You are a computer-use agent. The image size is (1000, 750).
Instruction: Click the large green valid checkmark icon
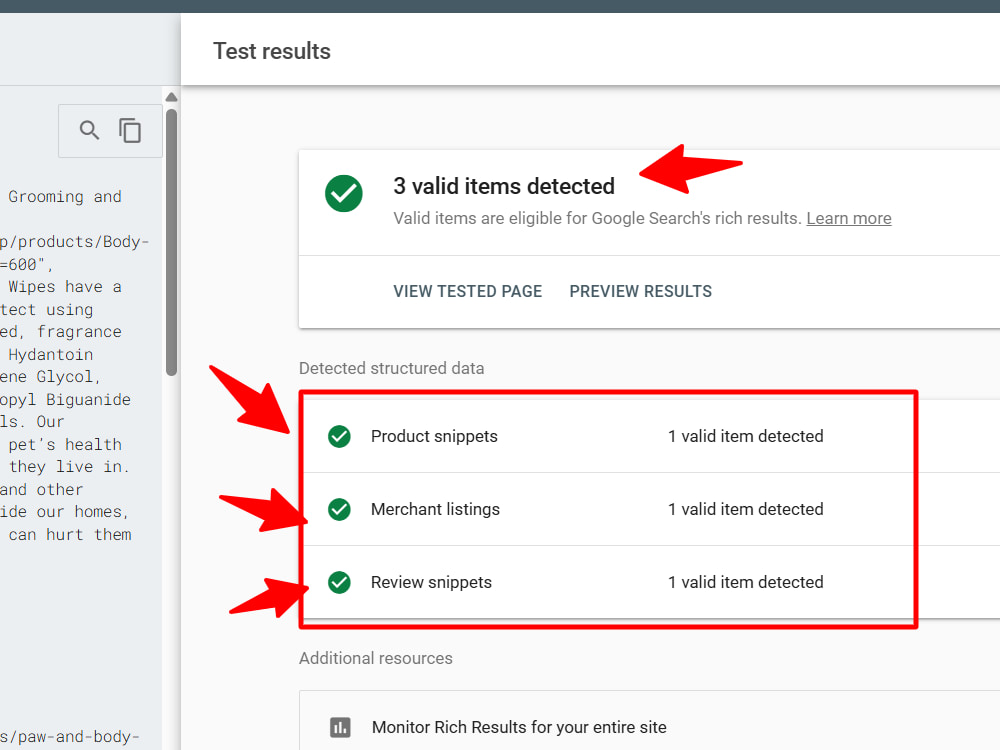click(x=344, y=193)
